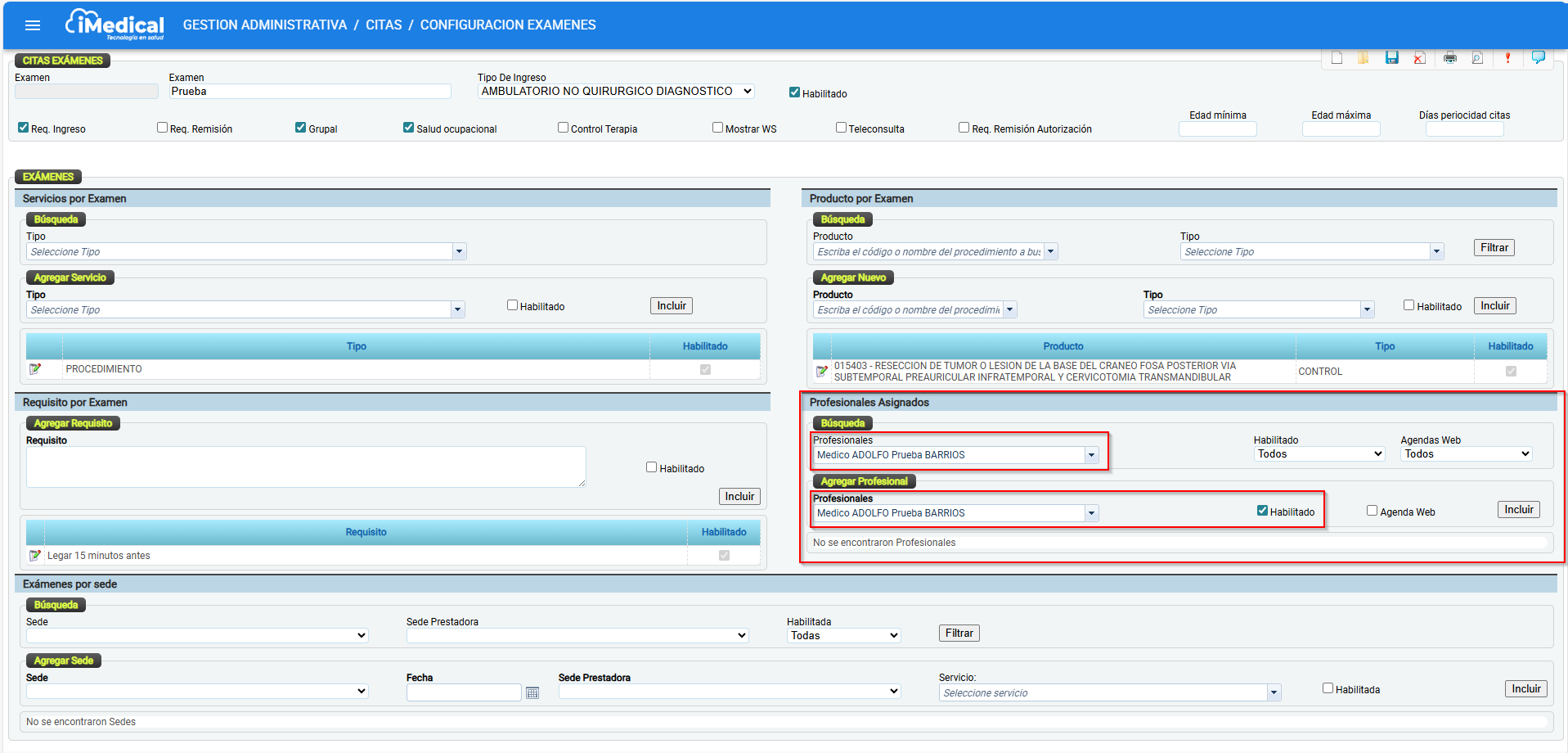
Task: Click the blue floppy disk save icon
Action: pyautogui.click(x=1391, y=57)
